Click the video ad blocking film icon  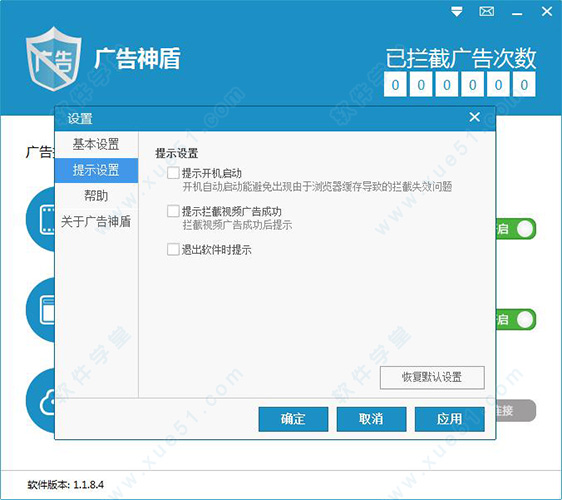41,219
